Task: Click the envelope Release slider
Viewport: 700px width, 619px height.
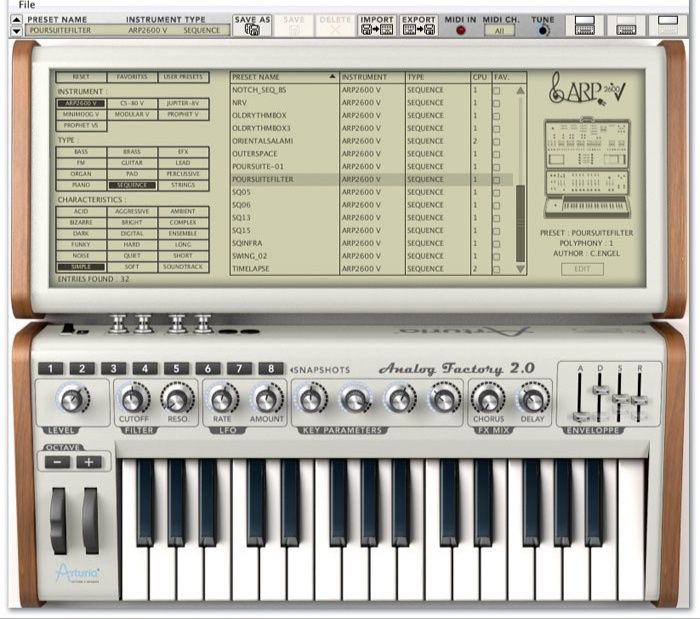Action: tap(639, 399)
